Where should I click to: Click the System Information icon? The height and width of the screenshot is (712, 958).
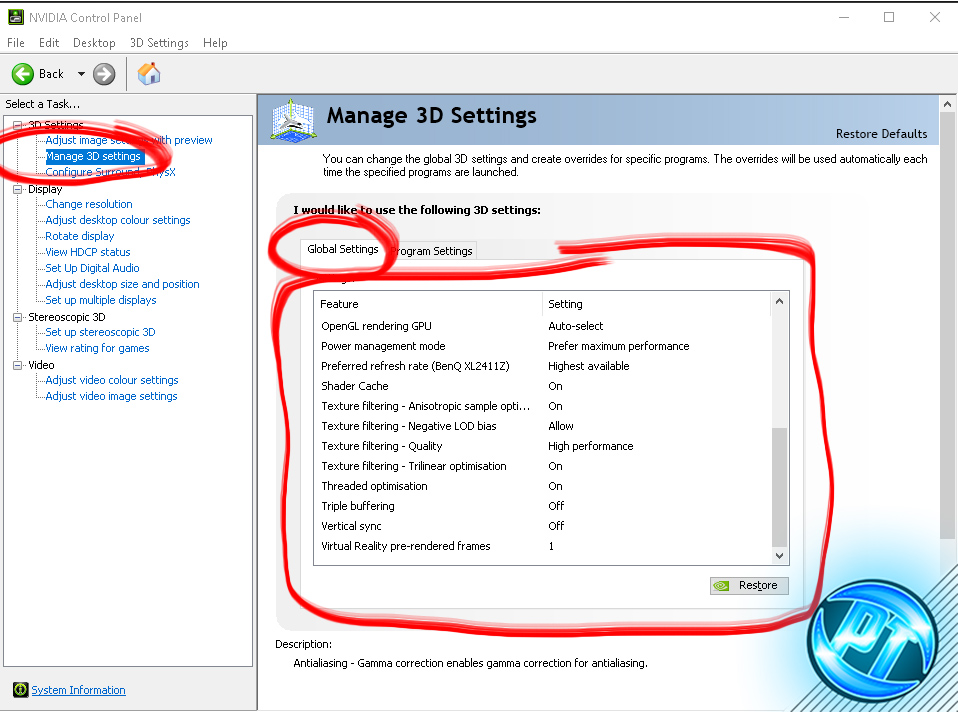20,689
